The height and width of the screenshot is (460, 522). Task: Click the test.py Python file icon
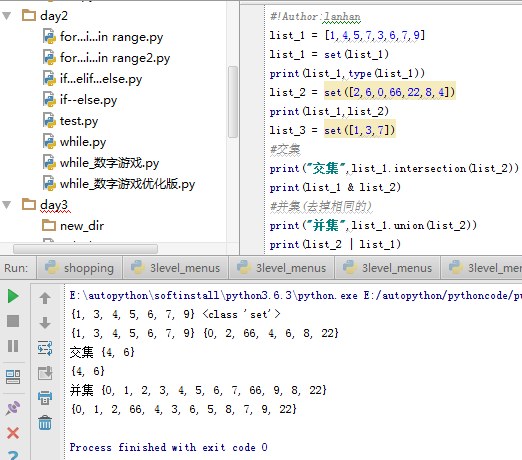tap(49, 120)
